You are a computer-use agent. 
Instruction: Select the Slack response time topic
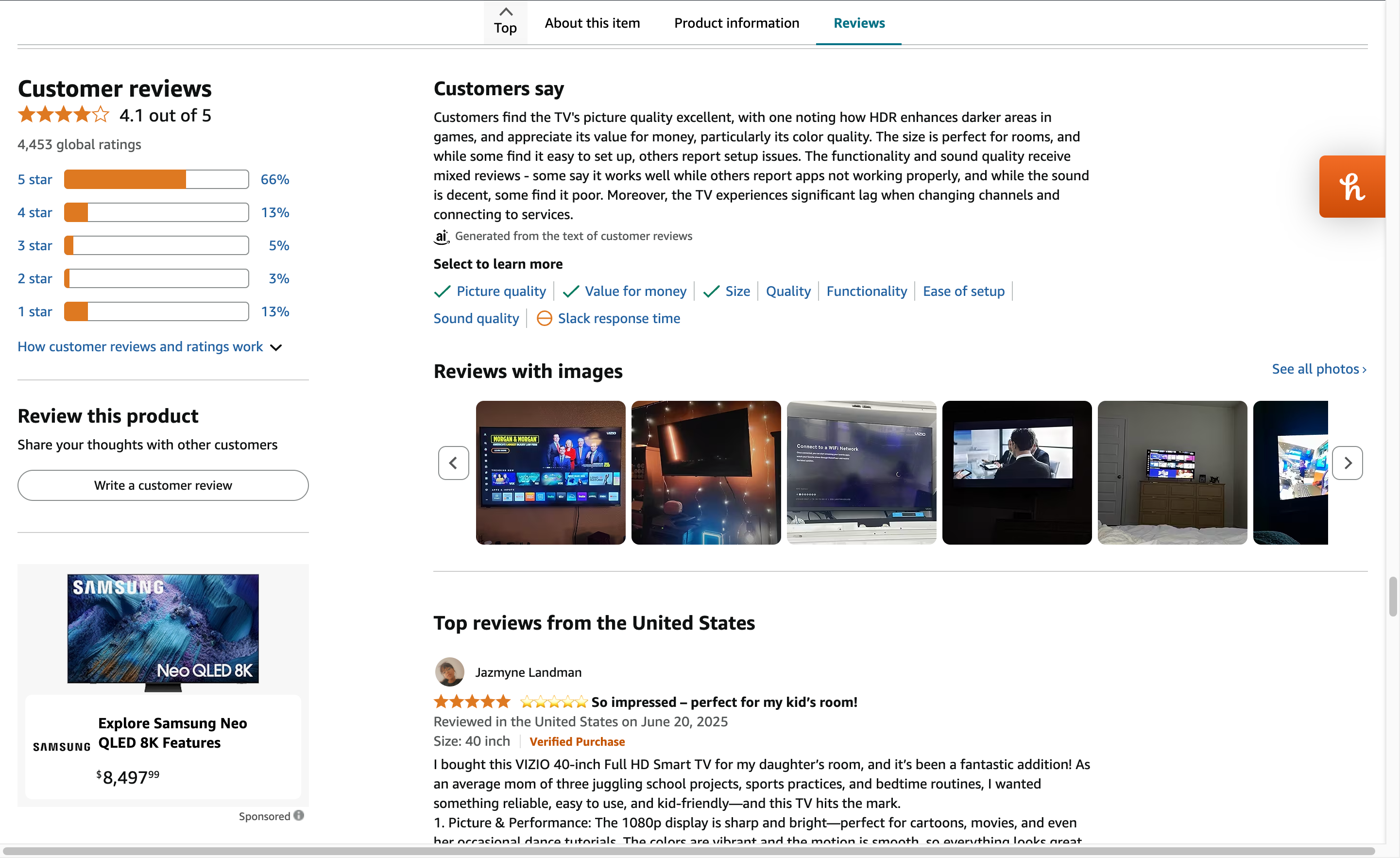coord(619,318)
